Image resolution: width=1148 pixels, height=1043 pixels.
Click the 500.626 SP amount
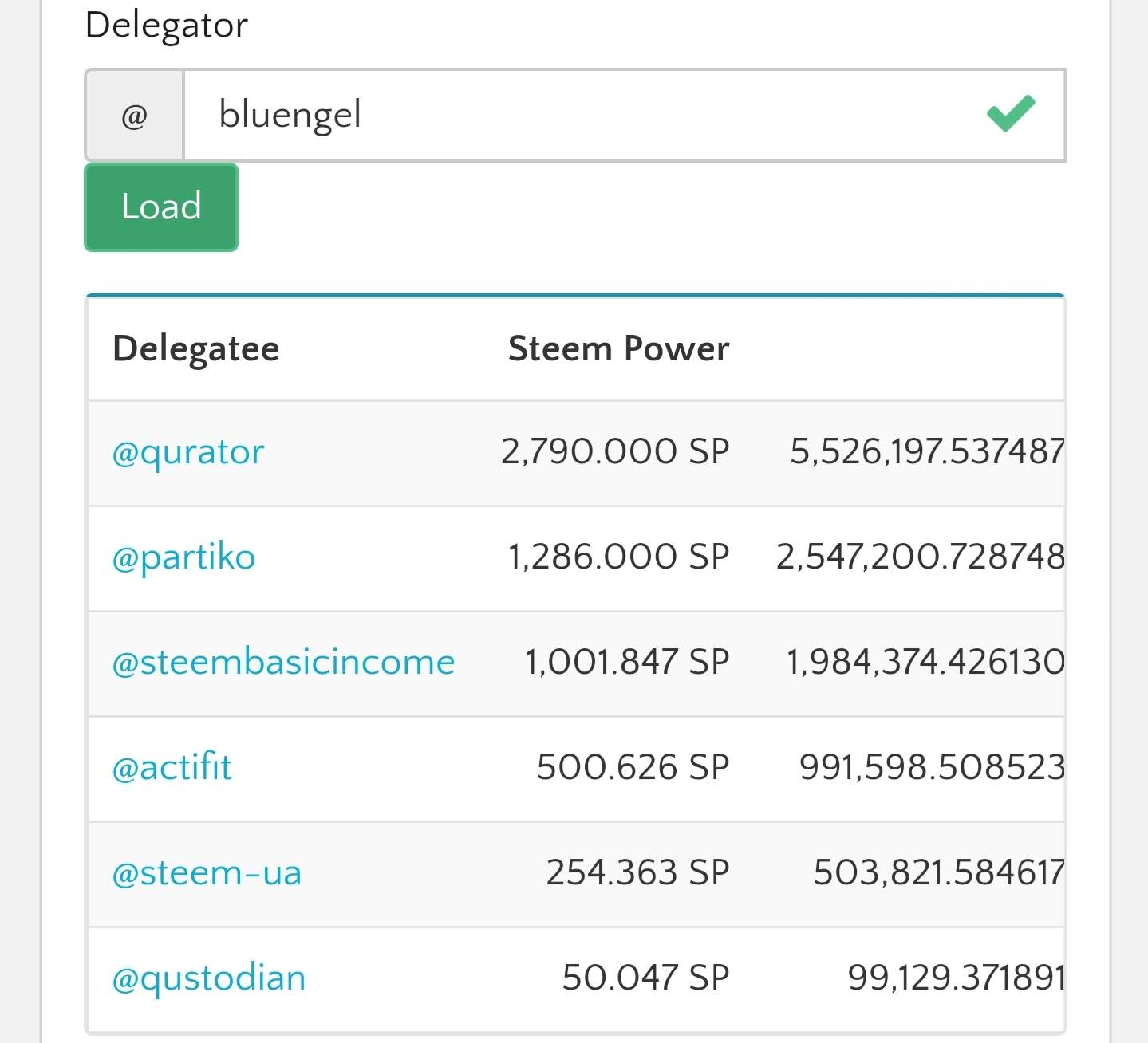tap(633, 768)
